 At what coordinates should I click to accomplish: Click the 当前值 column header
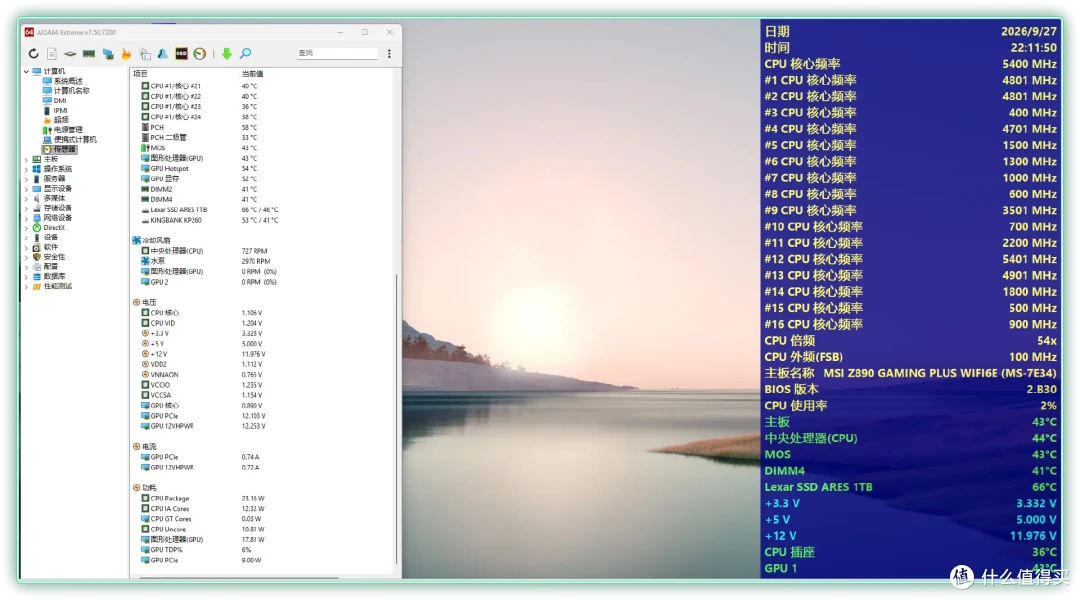point(252,74)
